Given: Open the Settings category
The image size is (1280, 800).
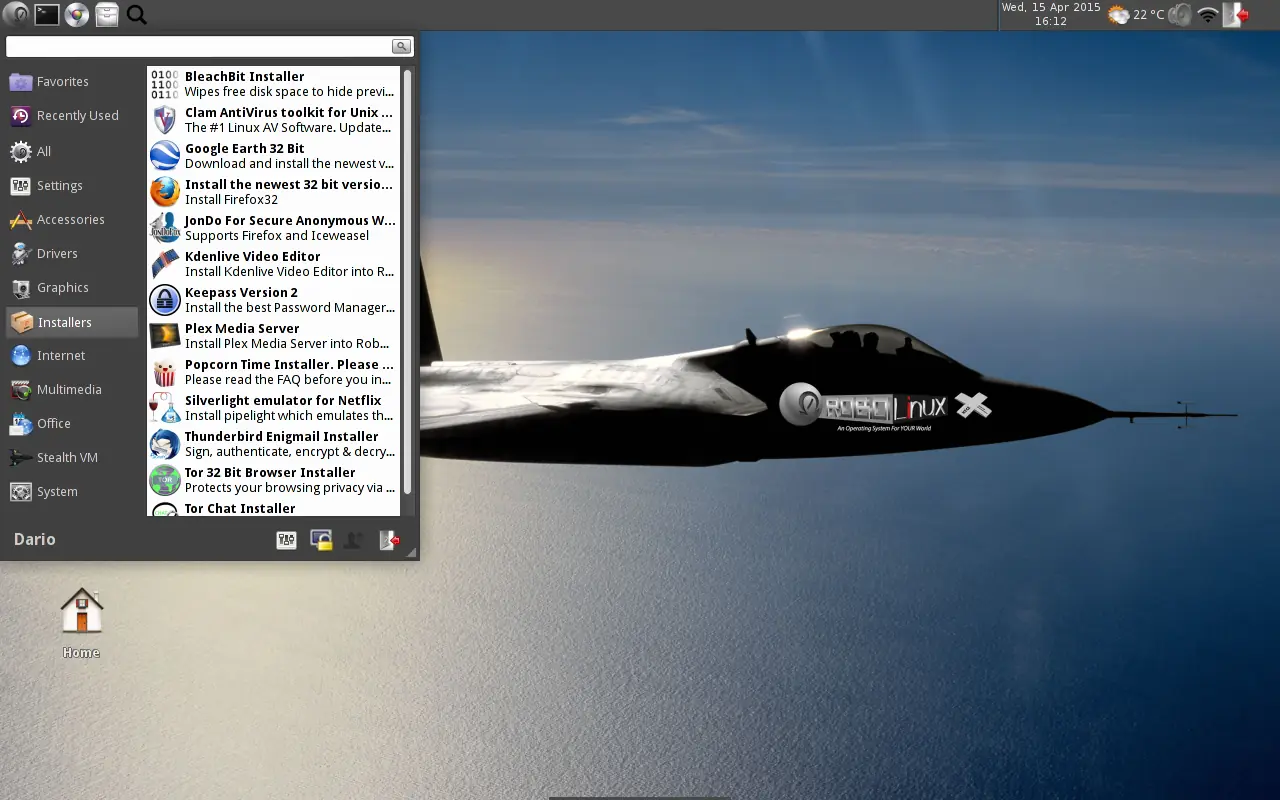Looking at the screenshot, I should pyautogui.click(x=71, y=186).
